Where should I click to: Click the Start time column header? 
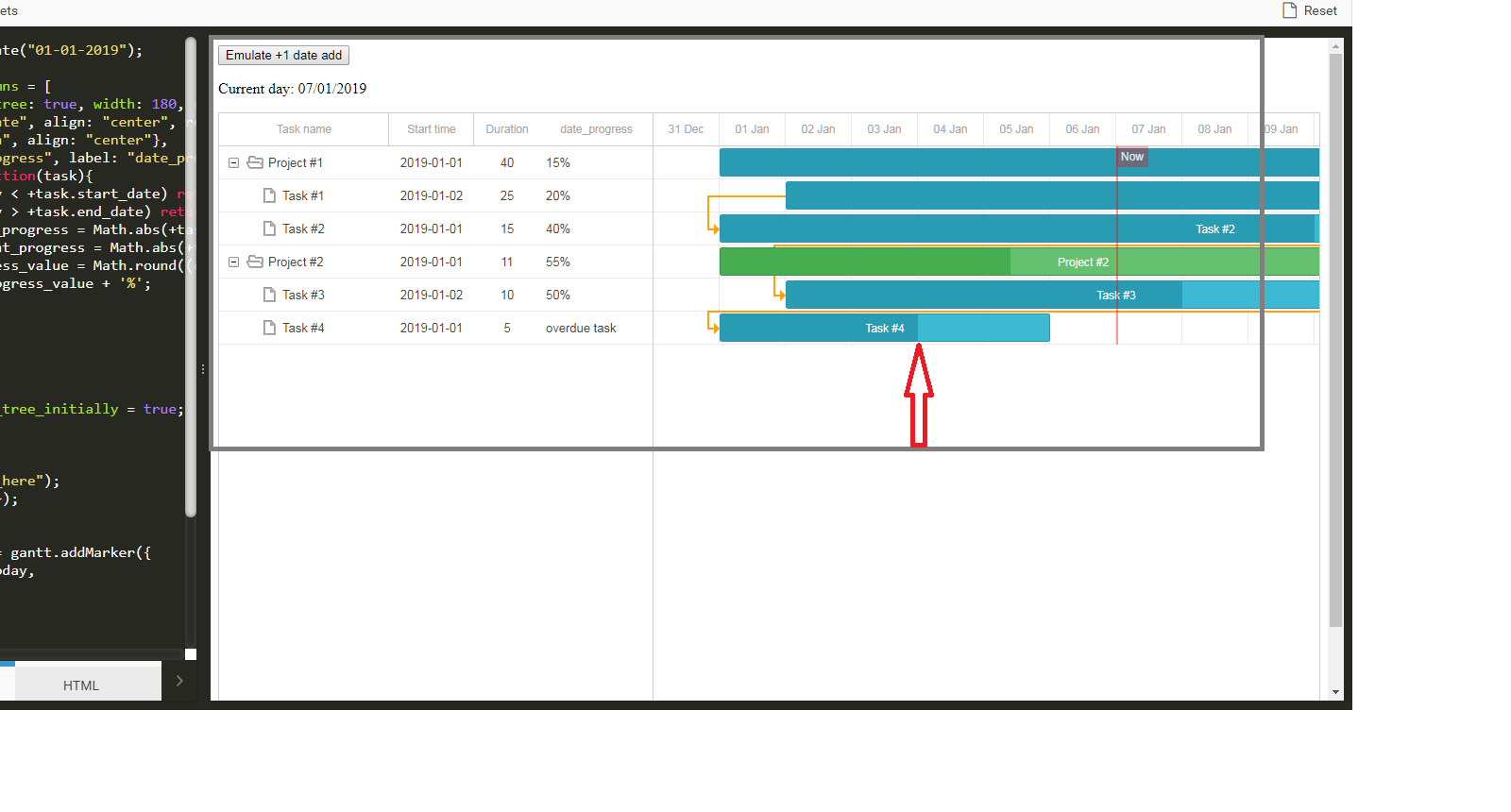(x=431, y=129)
